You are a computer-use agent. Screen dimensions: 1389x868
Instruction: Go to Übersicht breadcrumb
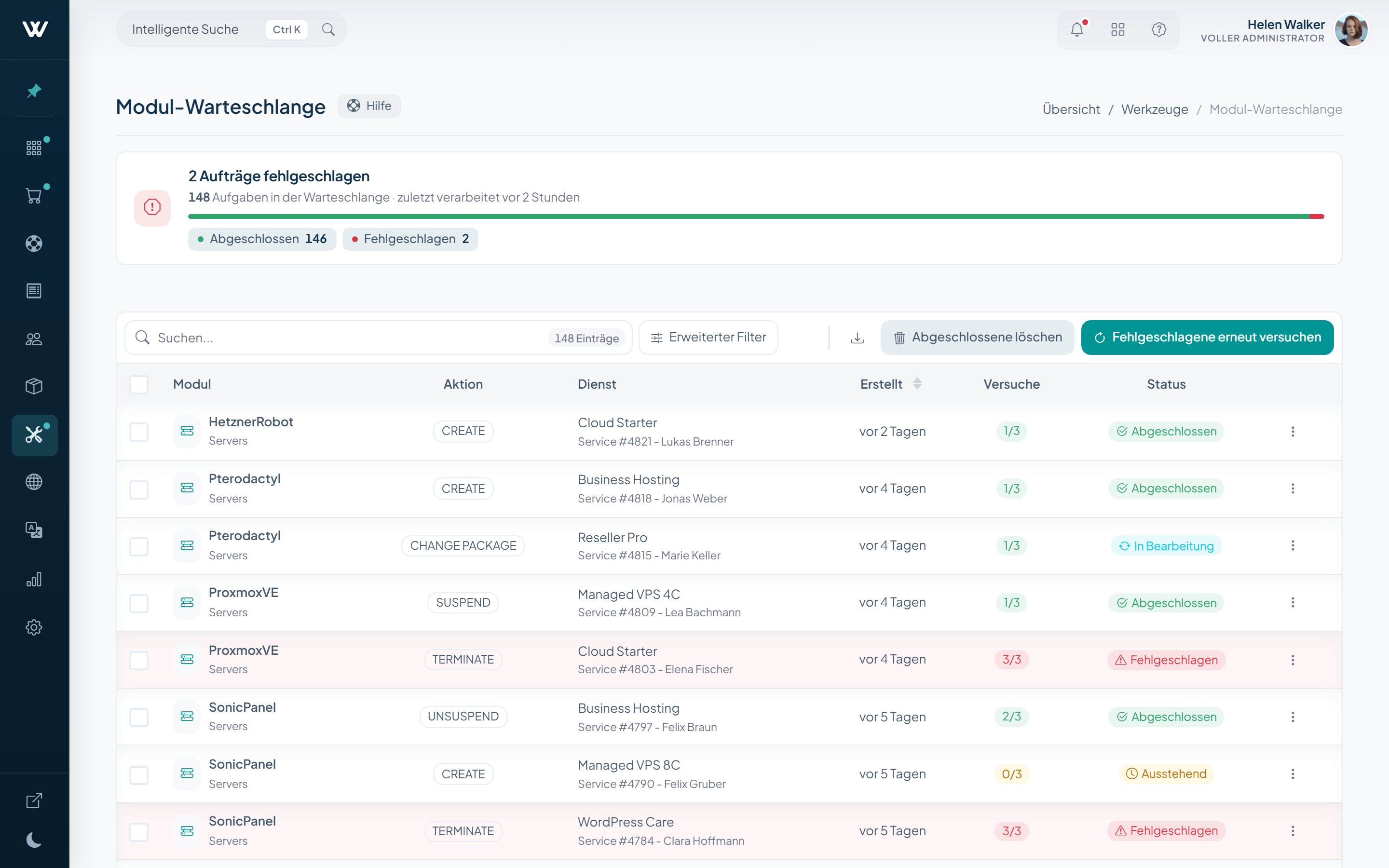pos(1071,109)
